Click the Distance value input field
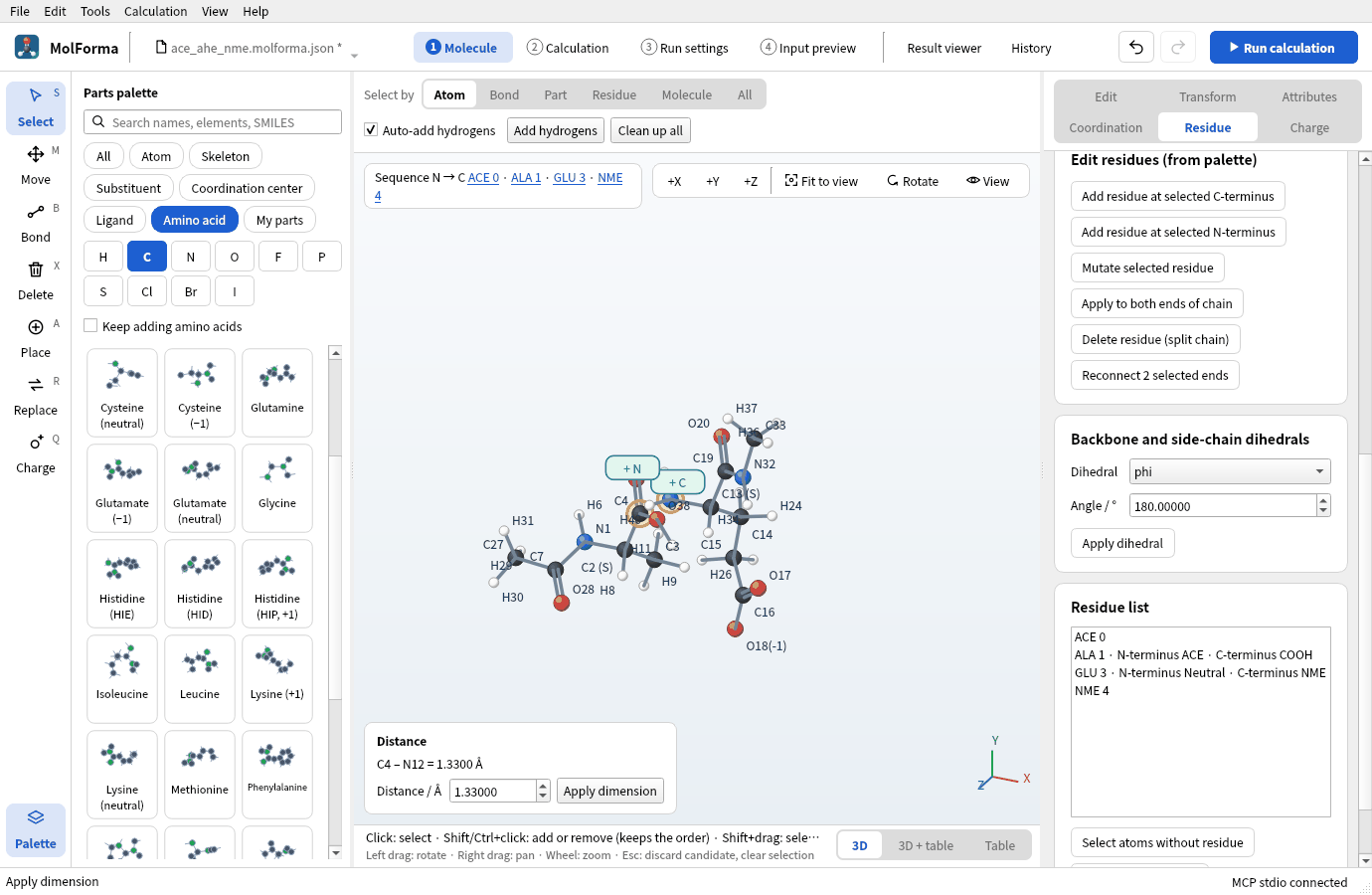 click(493, 791)
